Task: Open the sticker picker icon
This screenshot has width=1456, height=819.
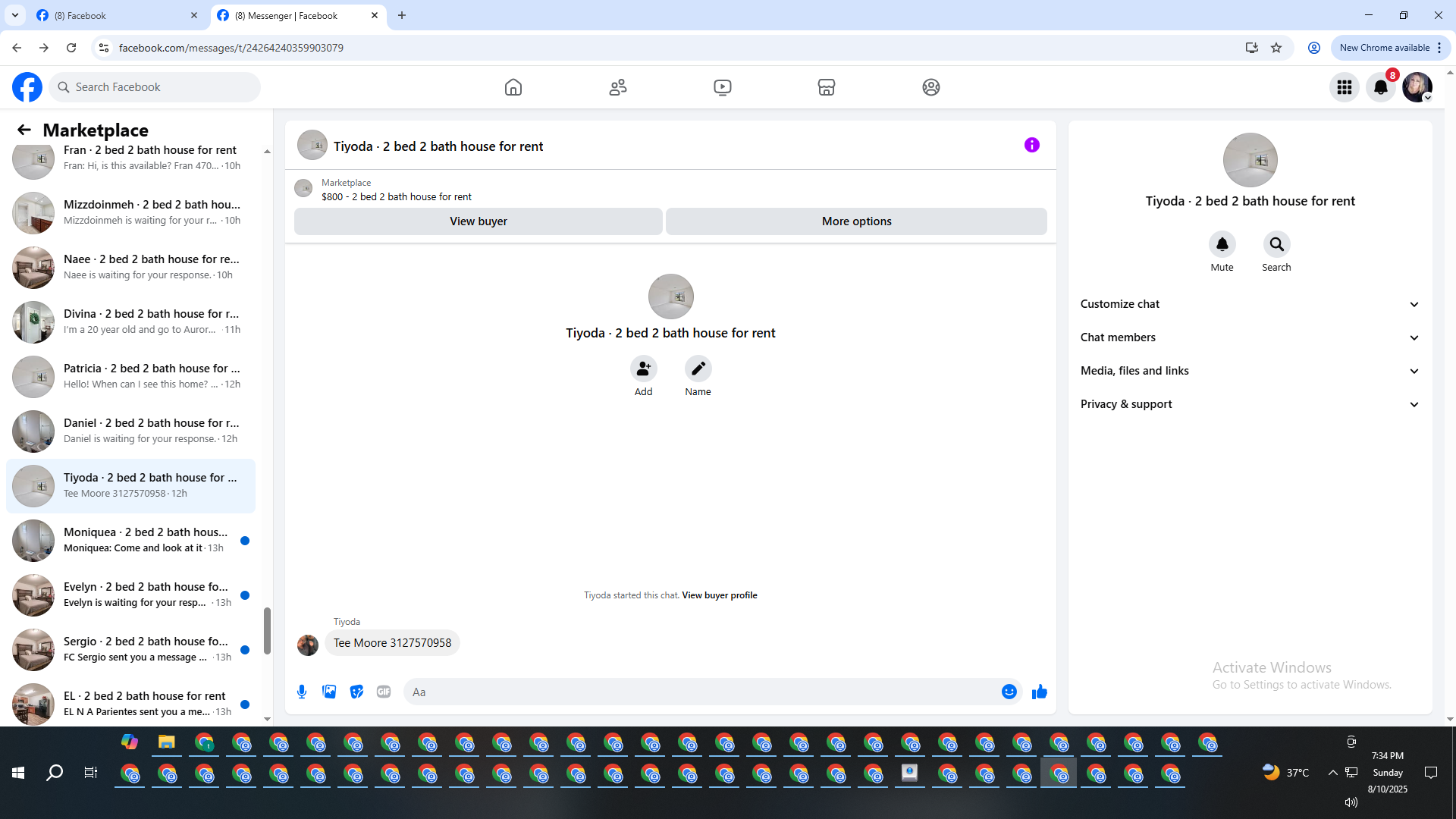Action: click(356, 692)
